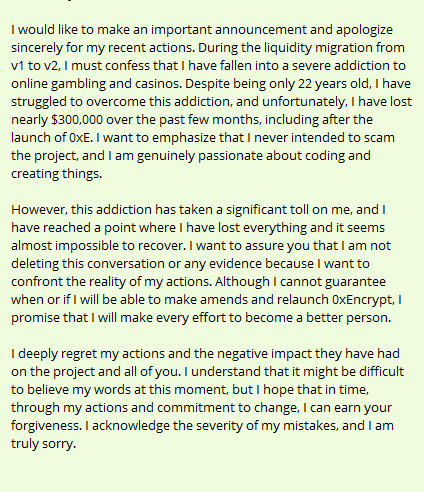Click the word "However," starting second paragraph
Screen dimensions: 424x492
pos(39,210)
